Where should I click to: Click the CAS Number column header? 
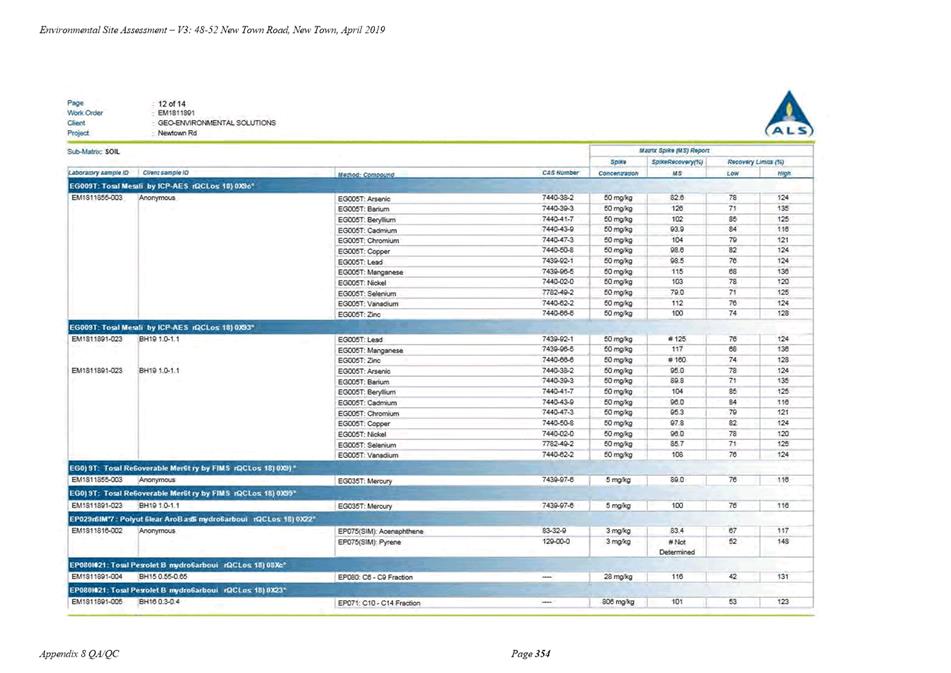560,173
